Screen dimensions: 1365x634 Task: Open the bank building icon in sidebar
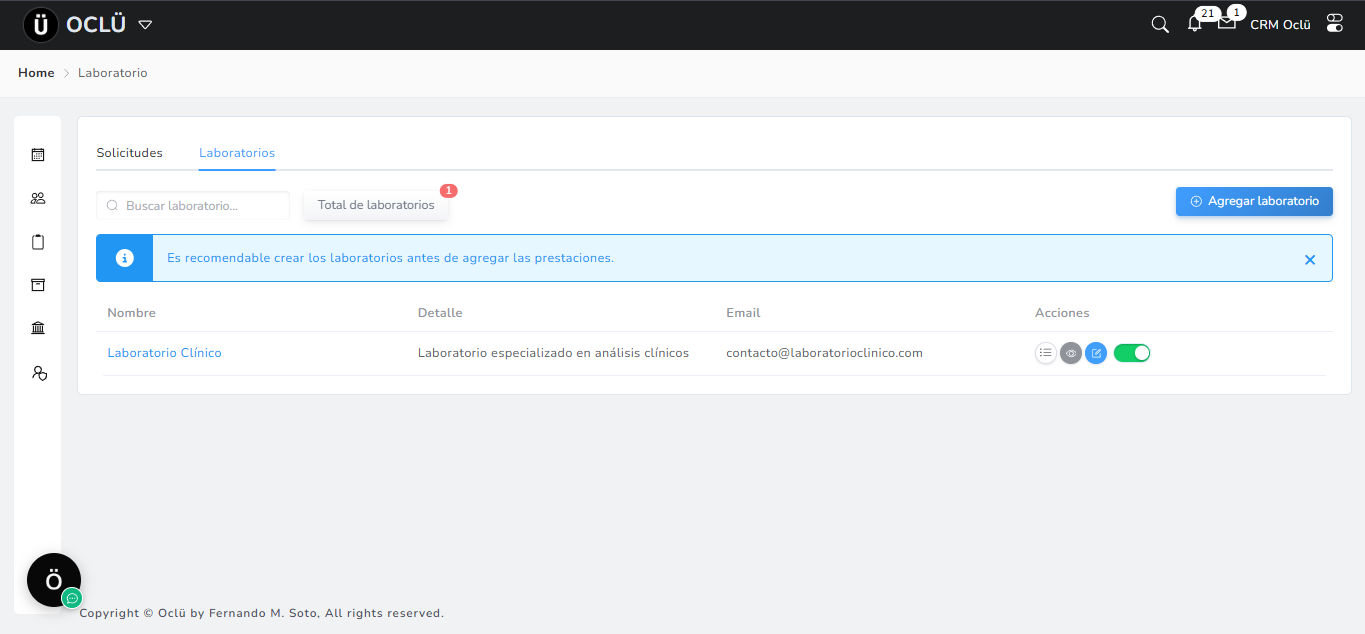pos(38,328)
